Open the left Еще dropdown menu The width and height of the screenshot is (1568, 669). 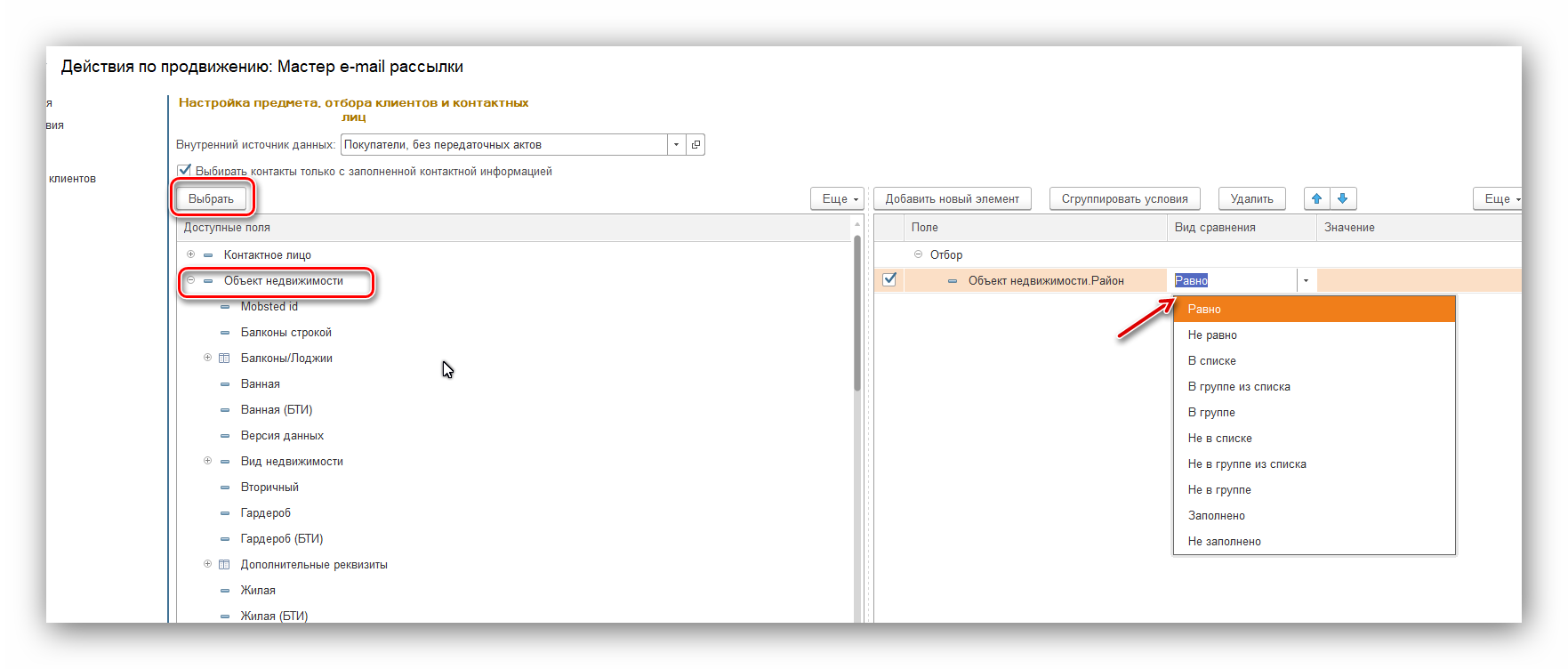[x=840, y=199]
